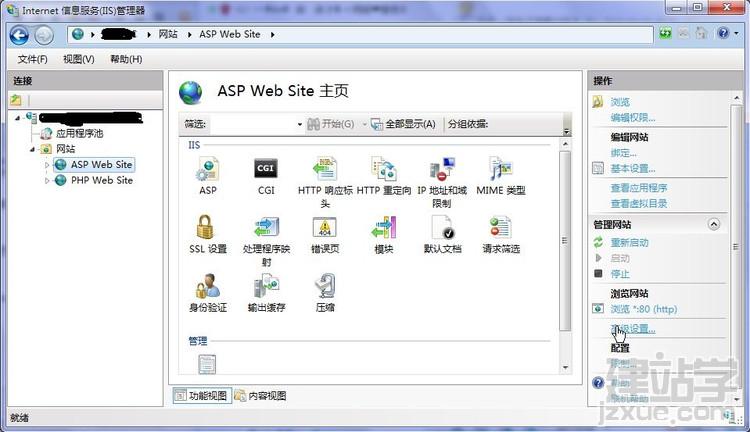This screenshot has width=750, height=432.
Task: Open the 文件(F) menu
Action: [x=33, y=59]
